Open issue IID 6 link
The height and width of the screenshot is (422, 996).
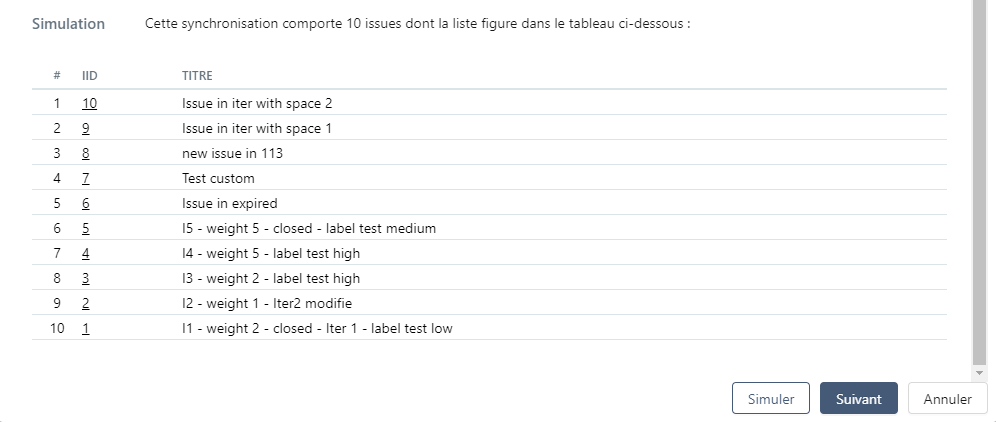tap(86, 203)
